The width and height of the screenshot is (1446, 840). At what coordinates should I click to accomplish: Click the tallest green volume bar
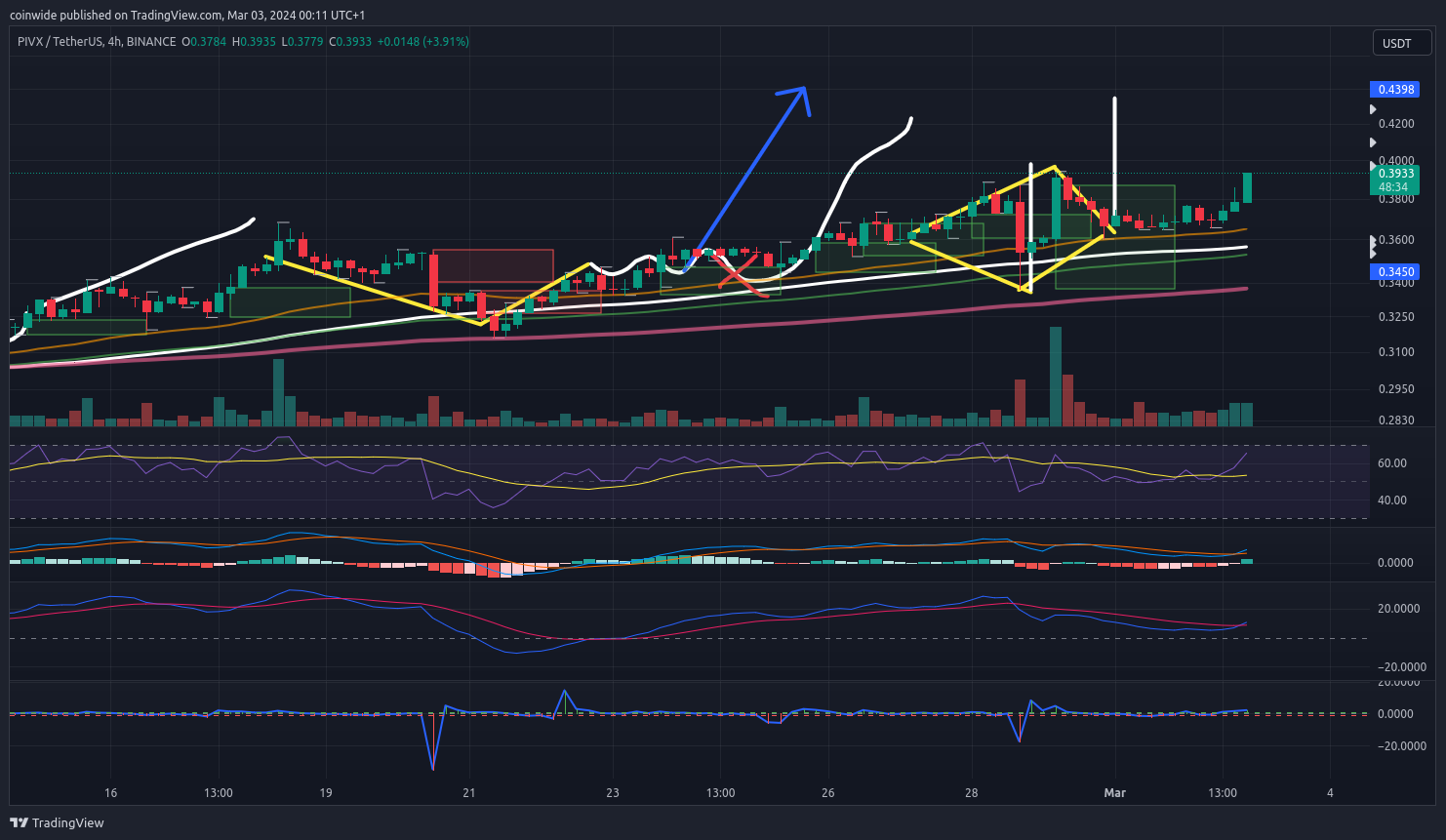pos(1055,377)
